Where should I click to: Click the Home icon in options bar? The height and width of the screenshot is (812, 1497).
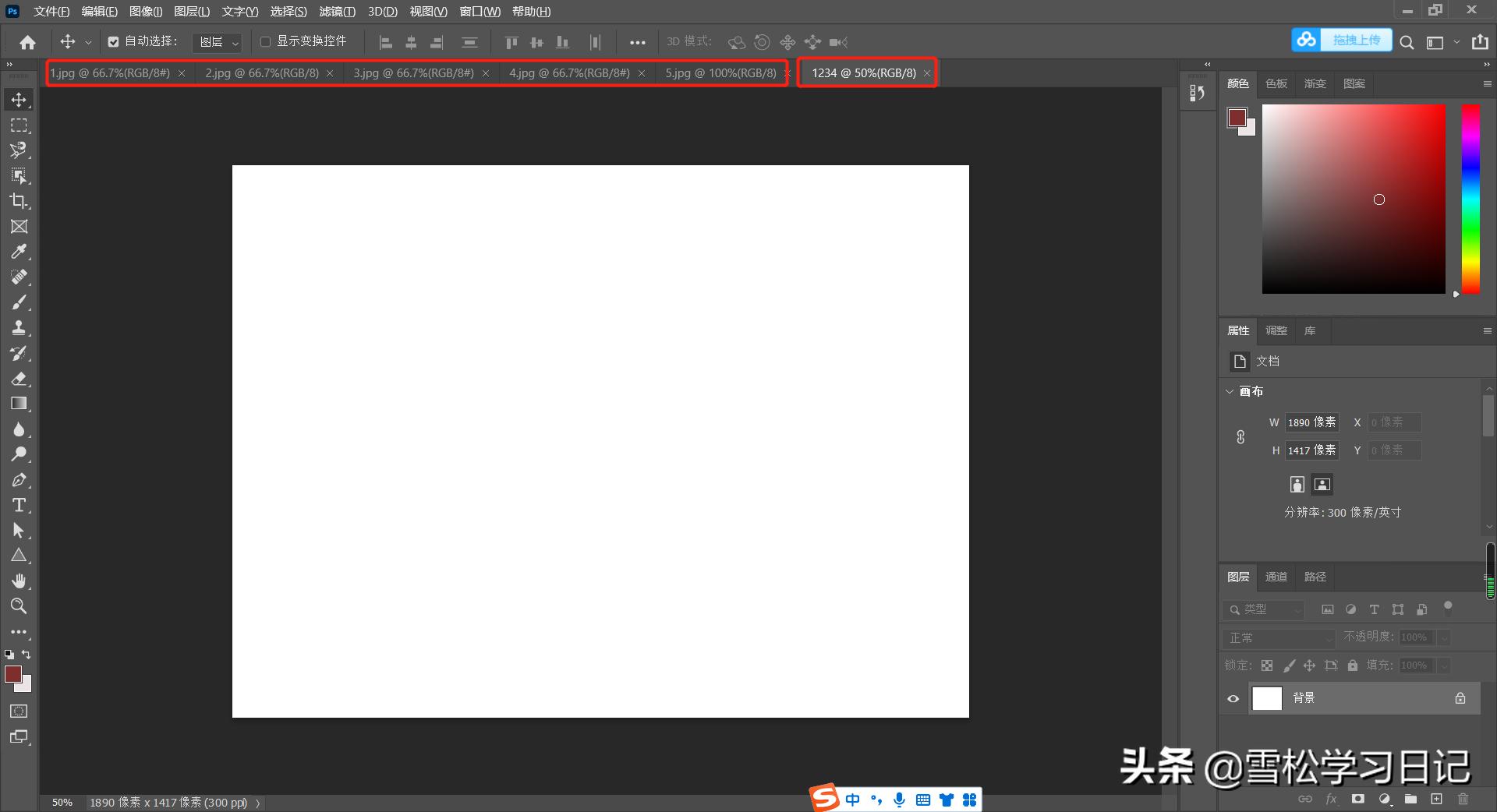pos(28,42)
